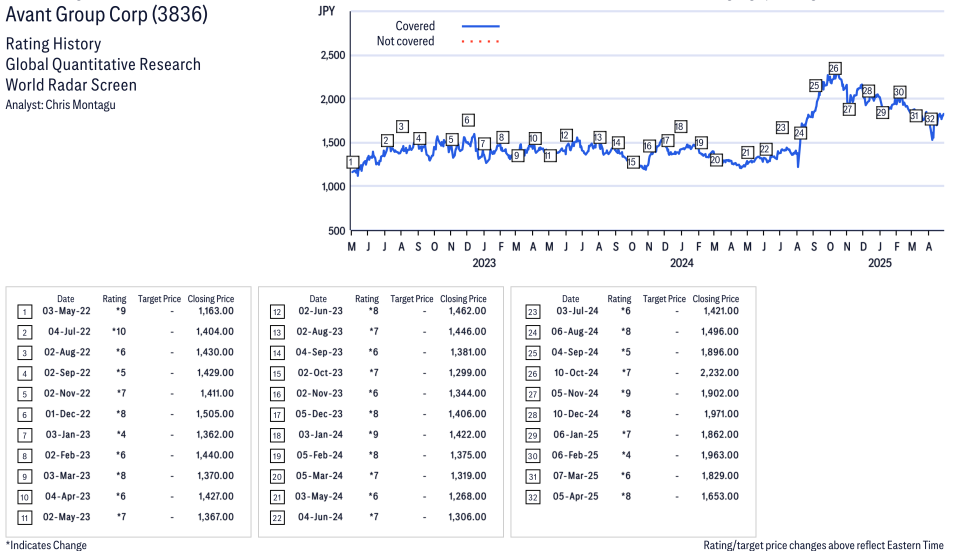Select chart marker 18 near January 2024
The image size is (955, 551).
(680, 127)
